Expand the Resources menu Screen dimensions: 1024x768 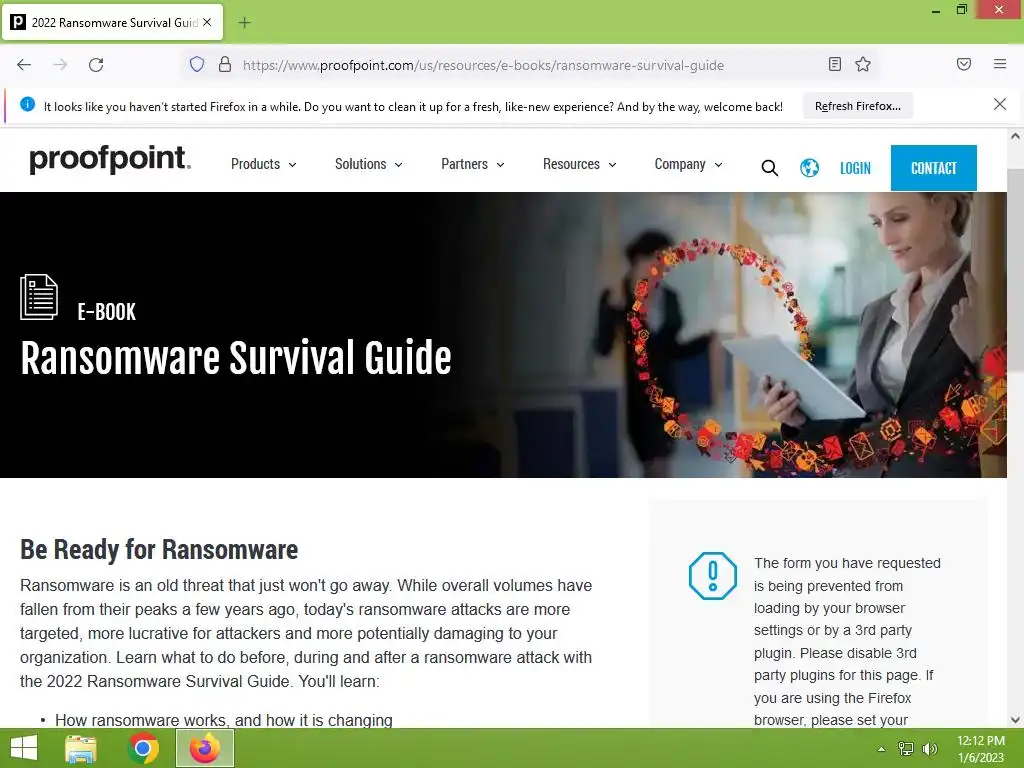(x=579, y=164)
